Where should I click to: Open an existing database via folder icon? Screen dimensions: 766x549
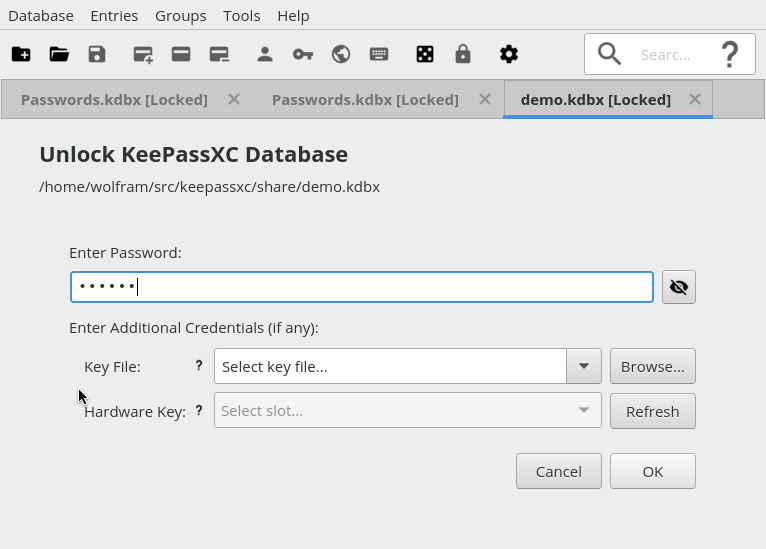59,54
